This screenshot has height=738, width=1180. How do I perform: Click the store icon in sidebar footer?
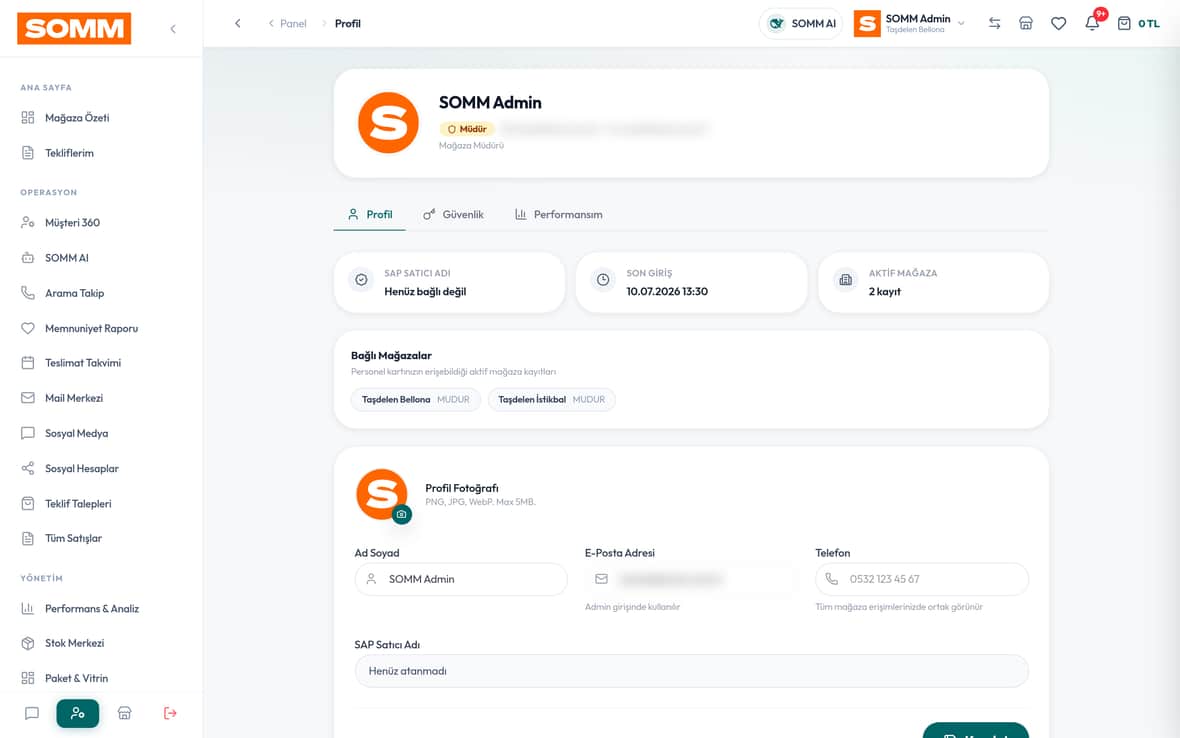pos(125,713)
